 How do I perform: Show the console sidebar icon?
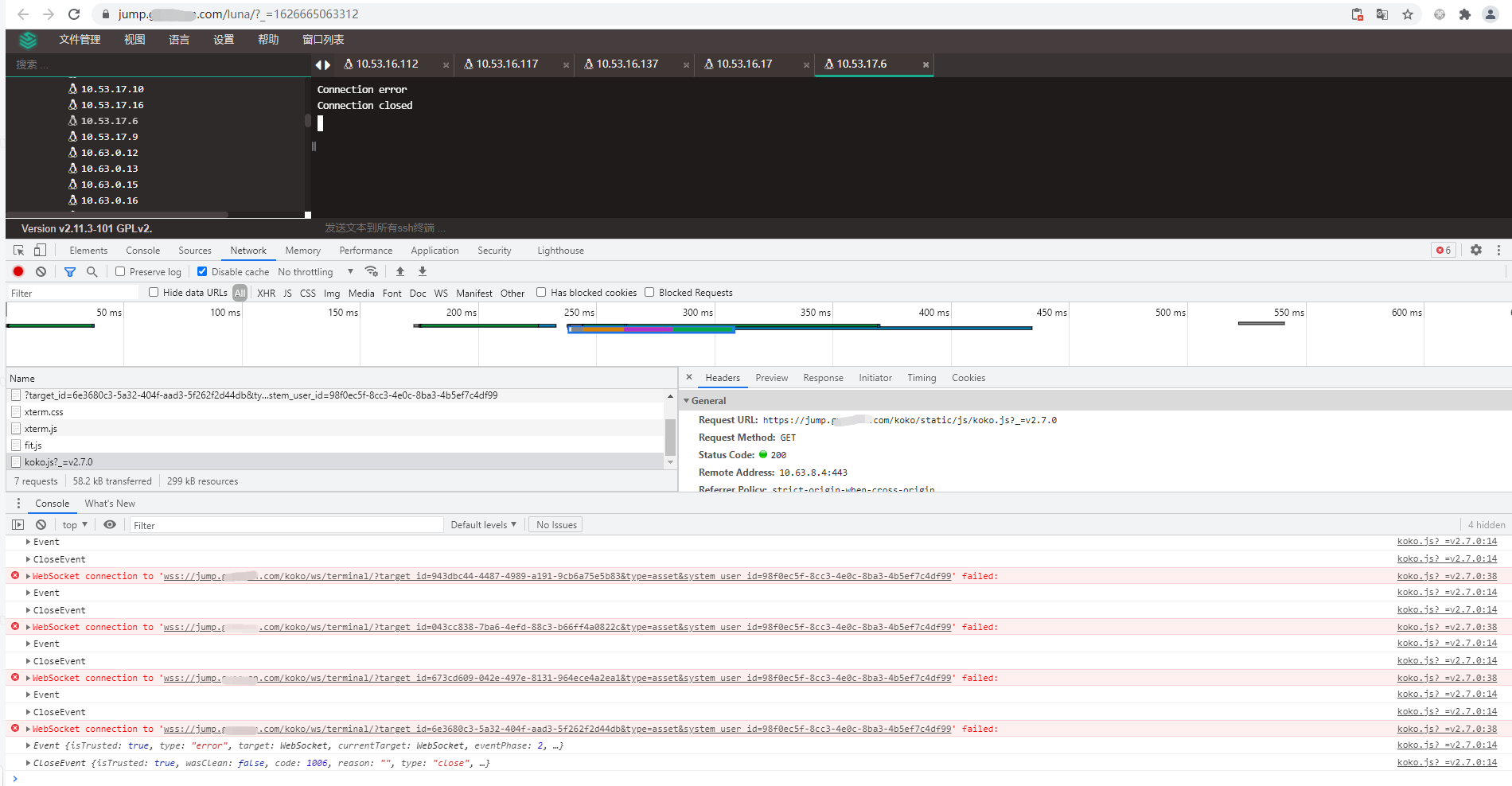click(x=18, y=524)
